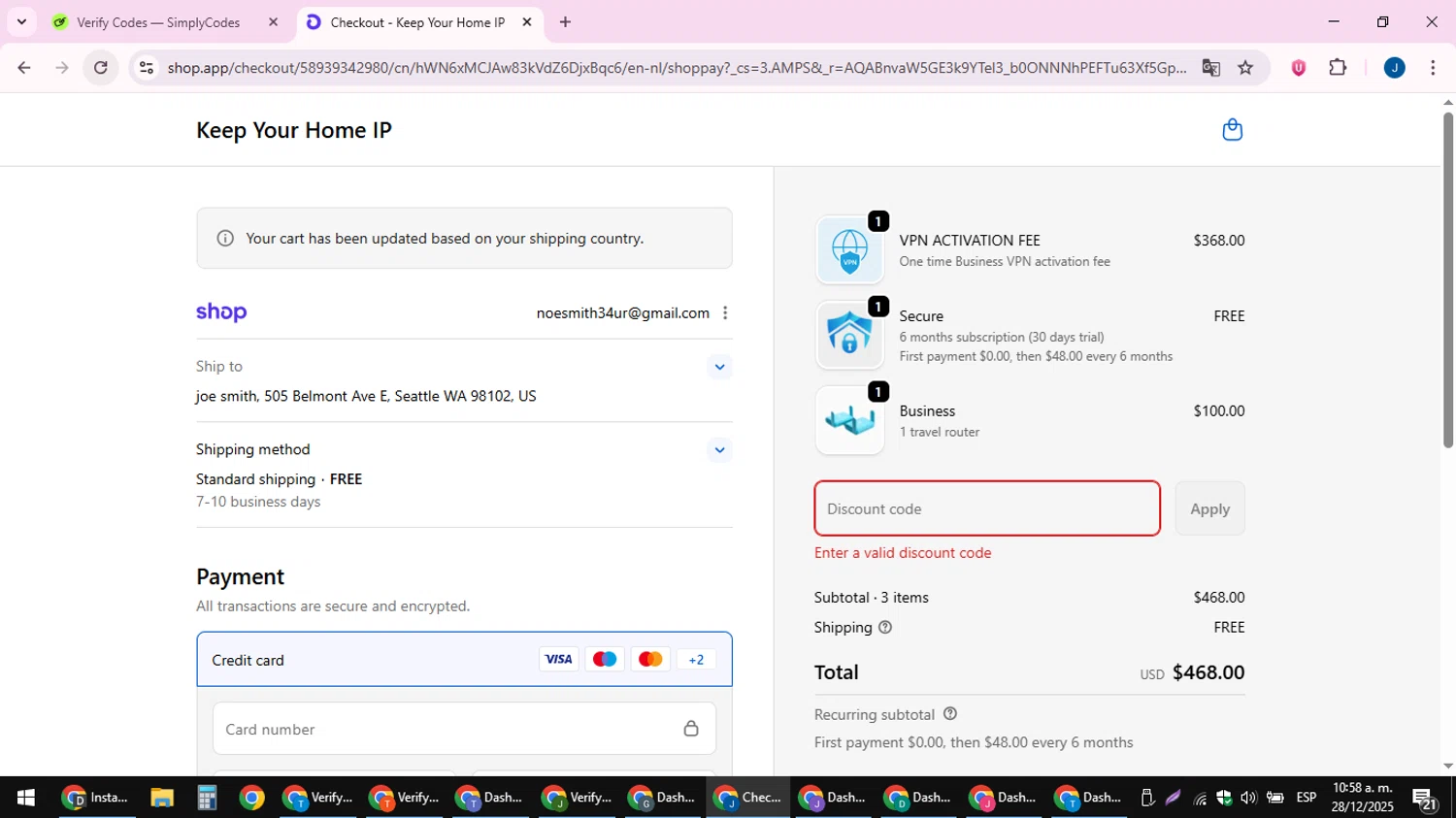
Task: Click the total amount $468.00
Action: (1208, 672)
